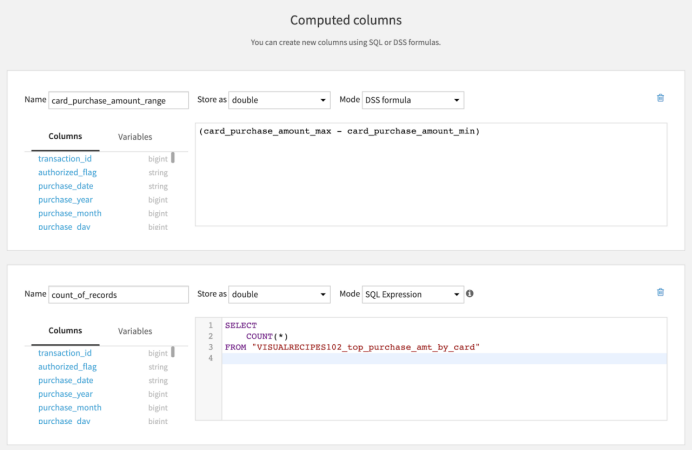The image size is (692, 450).
Task: Insert authorized_flag column in first block
Action: [x=67, y=172]
